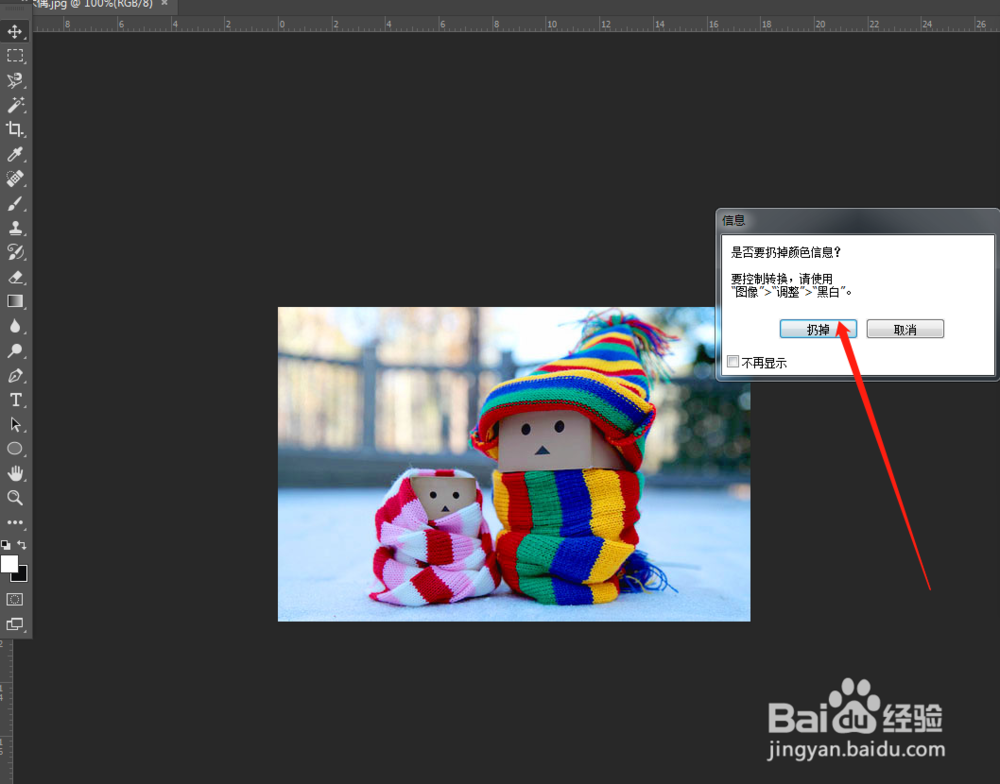1000x784 pixels.
Task: Select the Crop tool
Action: [x=15, y=129]
